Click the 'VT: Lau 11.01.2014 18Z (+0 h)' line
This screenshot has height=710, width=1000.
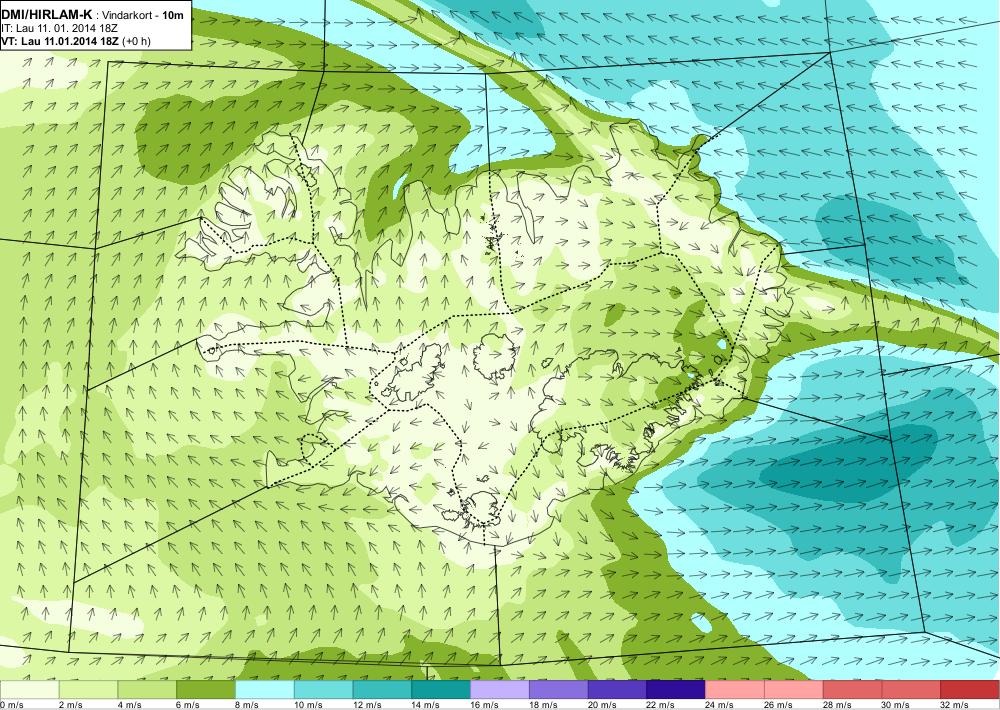76,41
